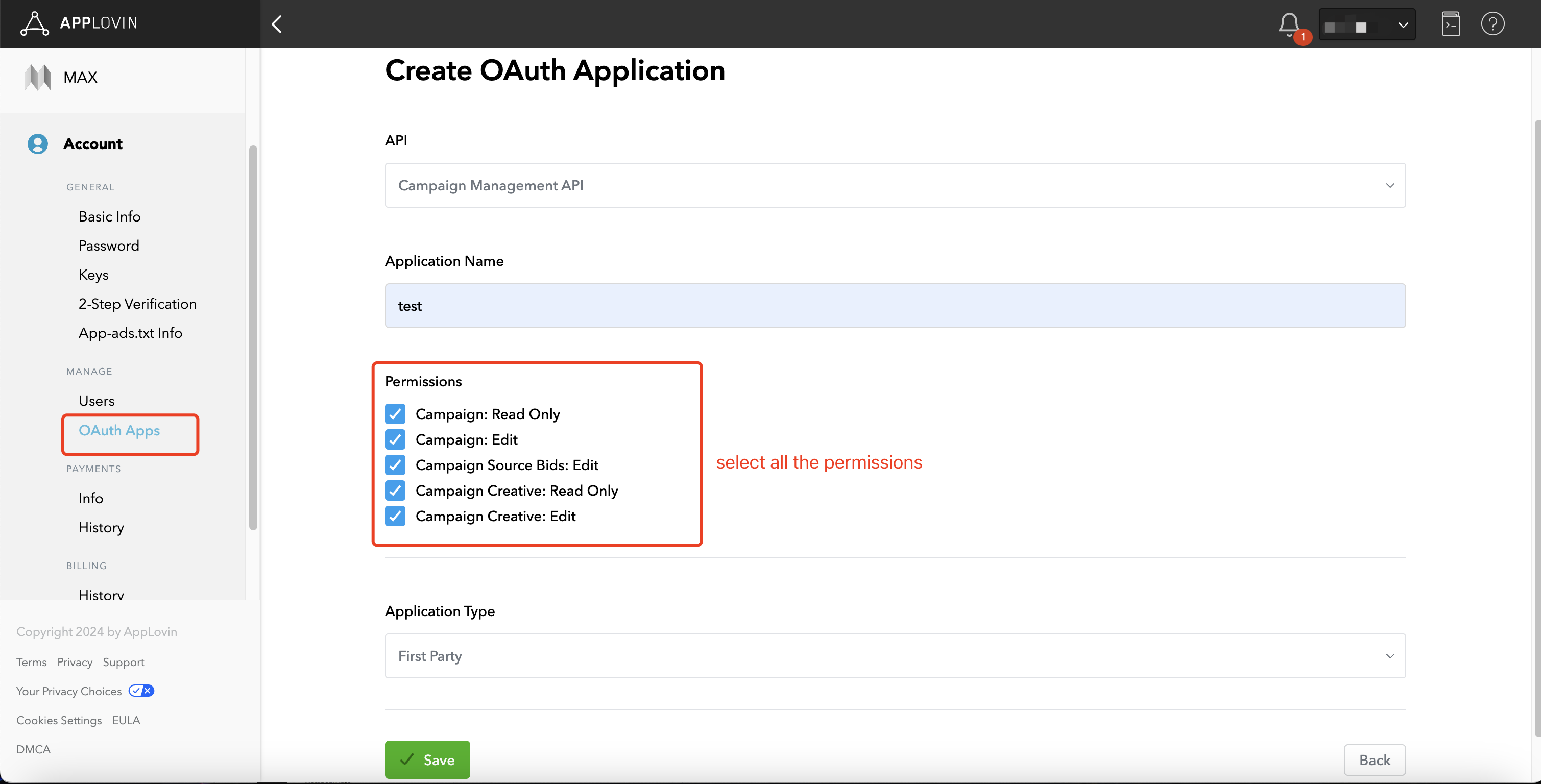Image resolution: width=1541 pixels, height=784 pixels.
Task: Disable the Campaign Source Bids: Edit permission
Action: 395,465
